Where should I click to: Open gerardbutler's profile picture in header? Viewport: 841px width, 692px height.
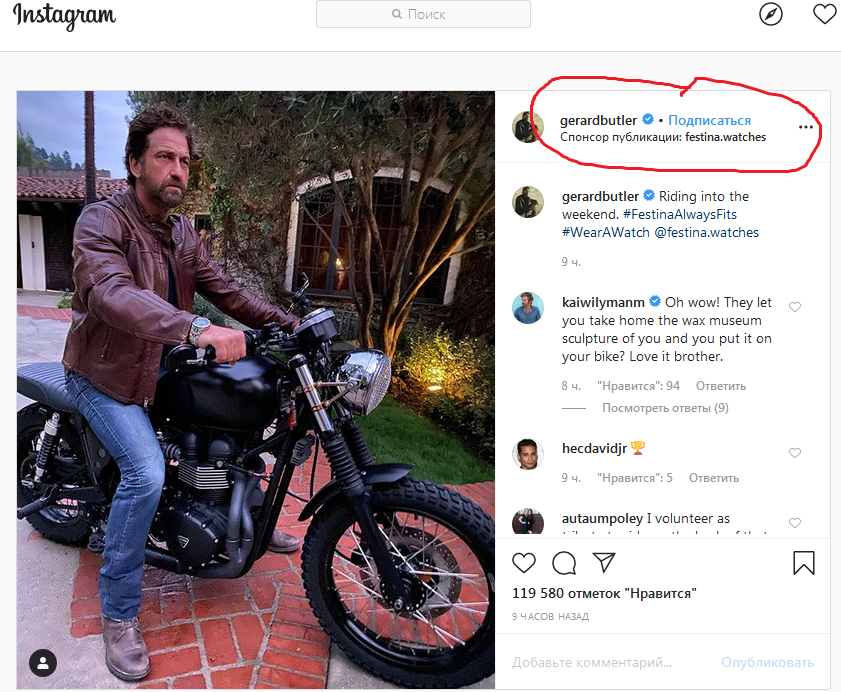tap(528, 127)
